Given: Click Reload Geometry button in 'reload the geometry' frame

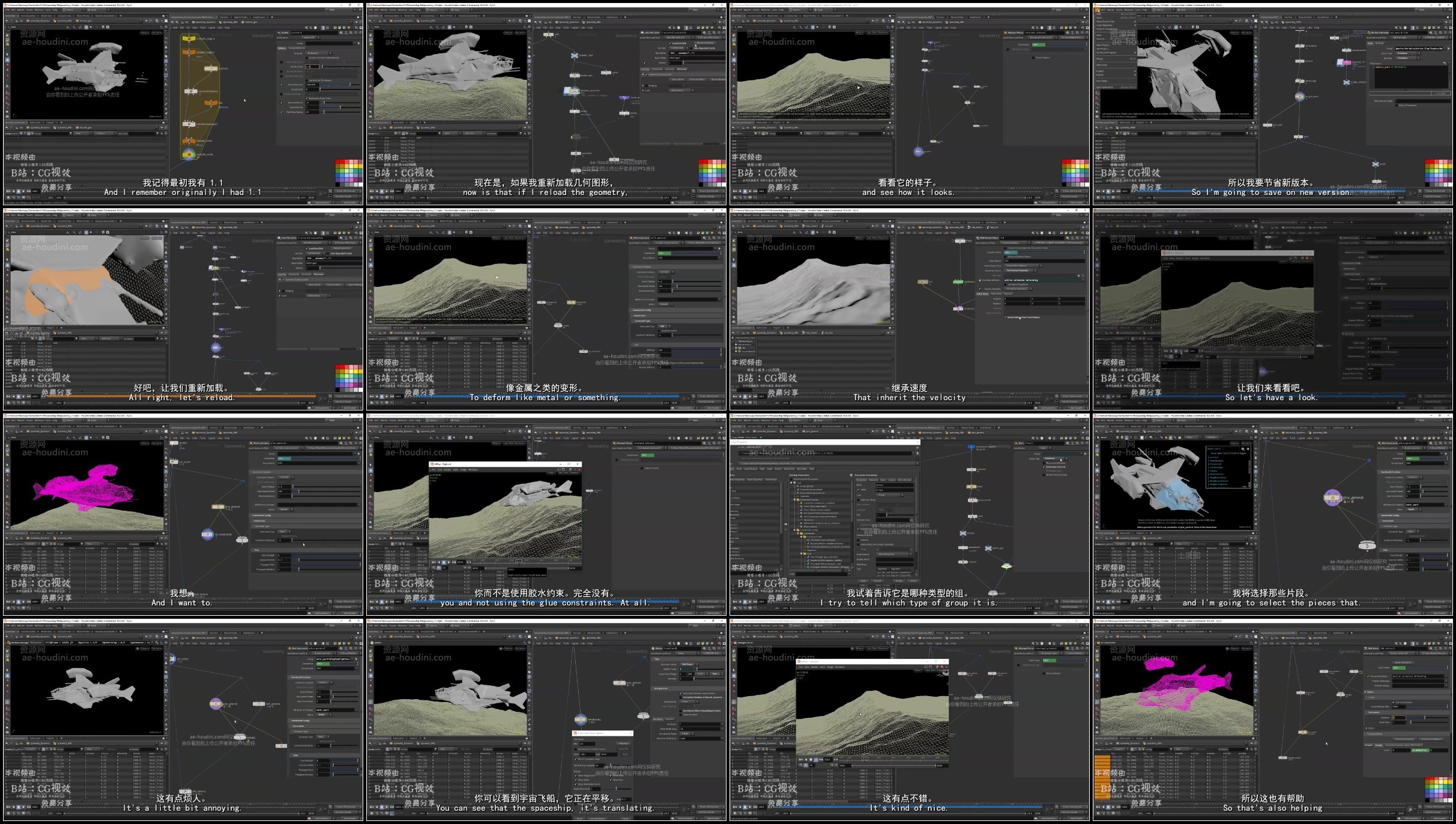Looking at the screenshot, I should coord(705,43).
